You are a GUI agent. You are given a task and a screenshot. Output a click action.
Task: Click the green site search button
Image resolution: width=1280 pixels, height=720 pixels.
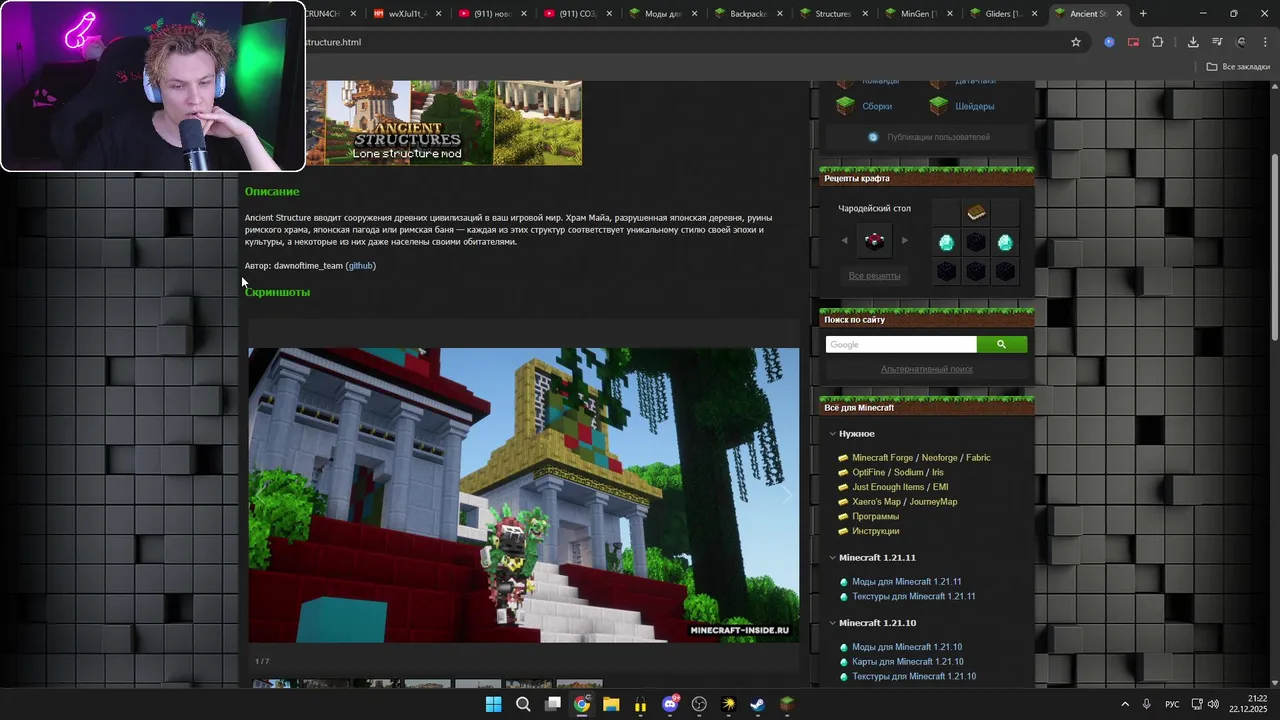[x=1001, y=344]
